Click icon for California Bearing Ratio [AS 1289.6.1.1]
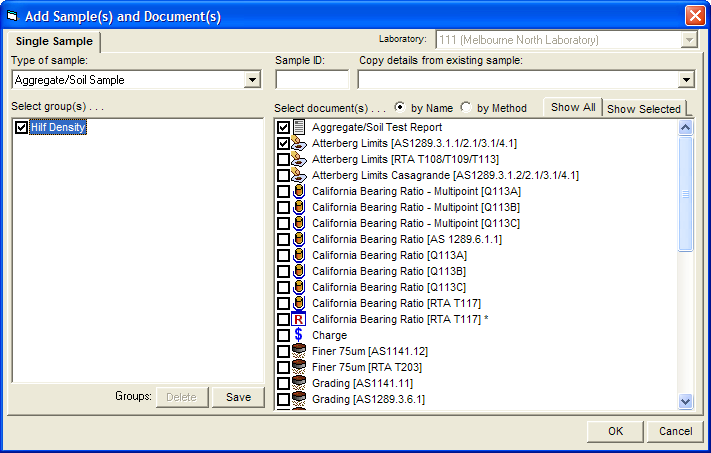Screen dimensions: 711x453 point(299,239)
